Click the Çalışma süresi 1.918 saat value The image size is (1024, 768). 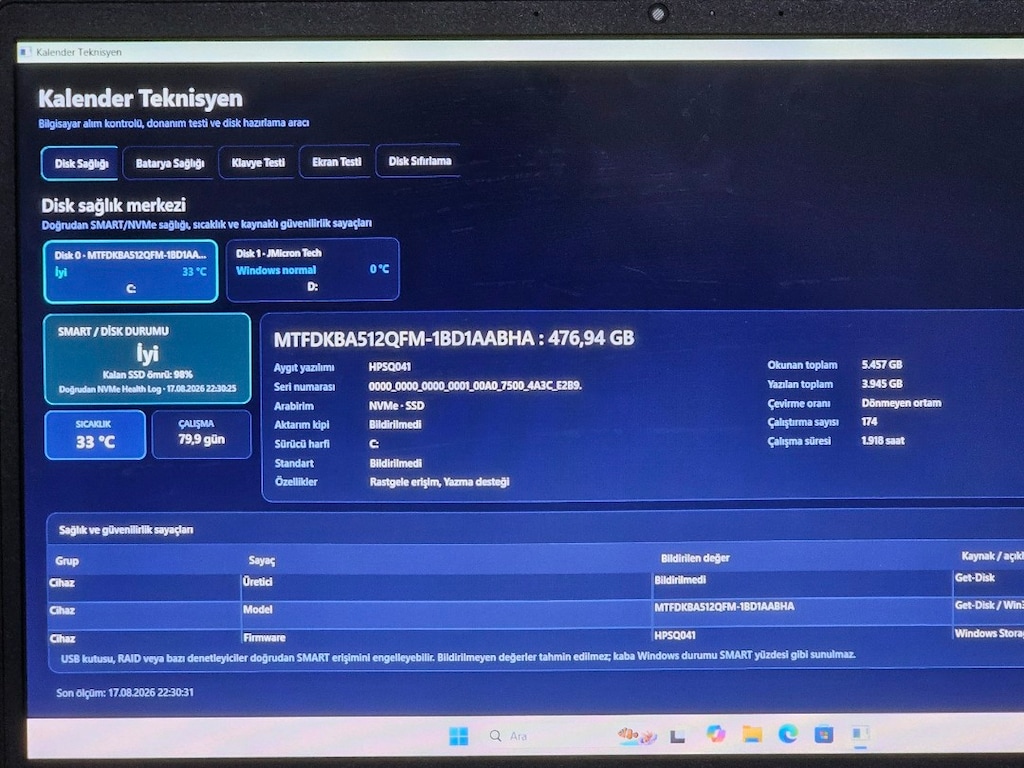pos(883,440)
